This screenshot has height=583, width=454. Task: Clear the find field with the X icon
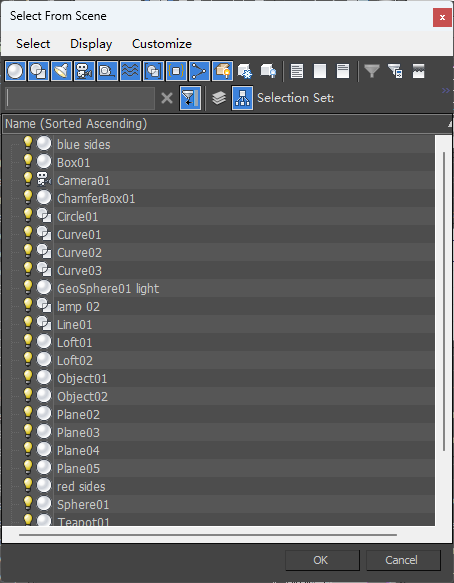pyautogui.click(x=167, y=99)
